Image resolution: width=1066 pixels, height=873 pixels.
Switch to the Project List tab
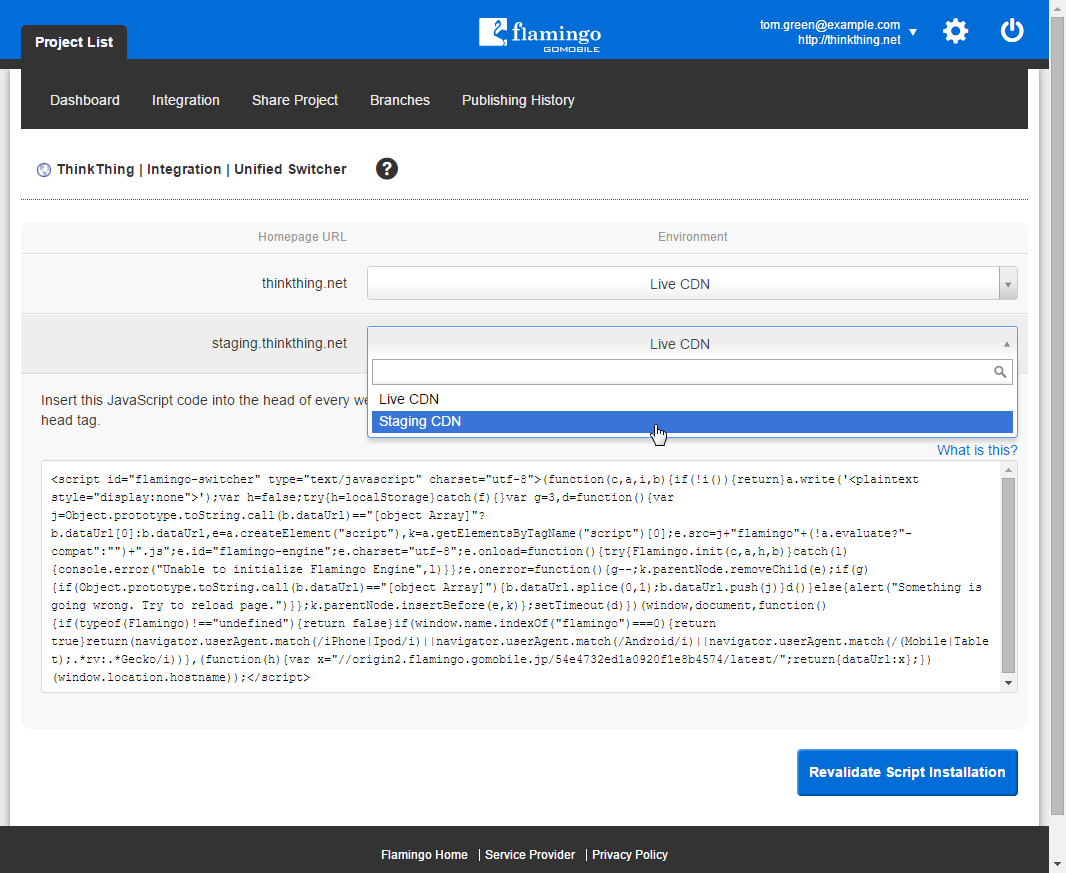(x=74, y=42)
